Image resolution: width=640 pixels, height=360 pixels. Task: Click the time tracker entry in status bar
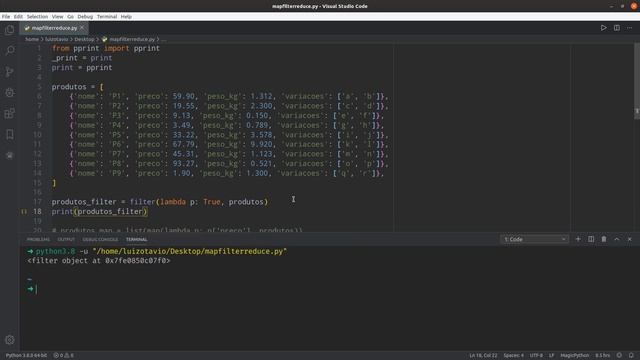[x=602, y=356]
